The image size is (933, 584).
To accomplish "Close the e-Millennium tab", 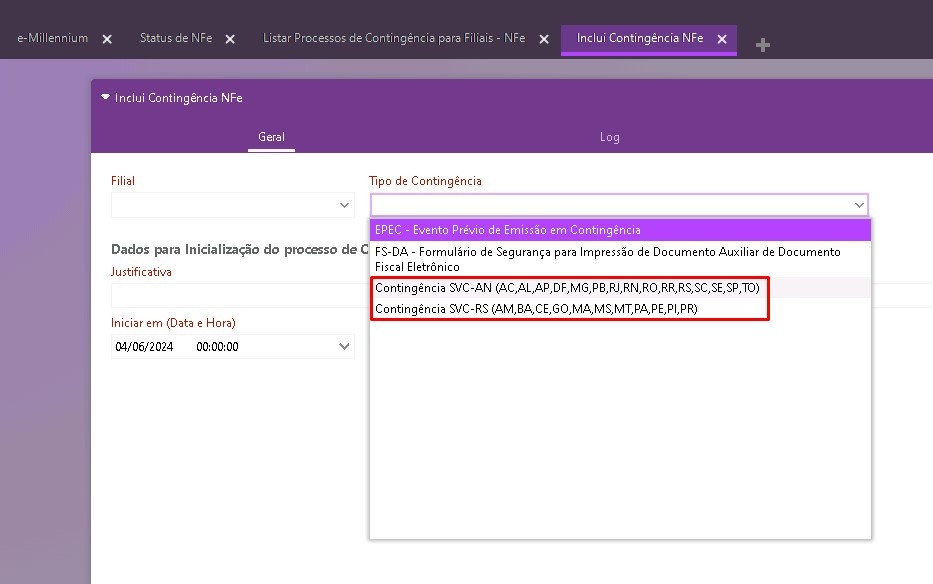I will pos(107,39).
